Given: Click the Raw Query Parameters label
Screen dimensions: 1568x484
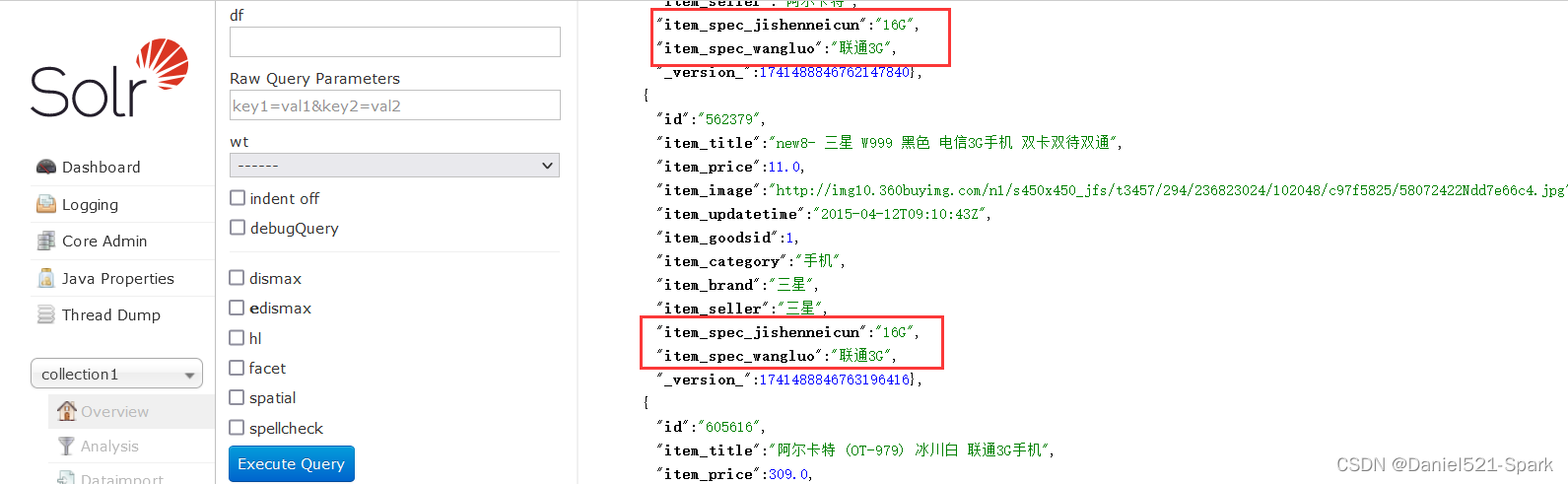Looking at the screenshot, I should (x=314, y=78).
